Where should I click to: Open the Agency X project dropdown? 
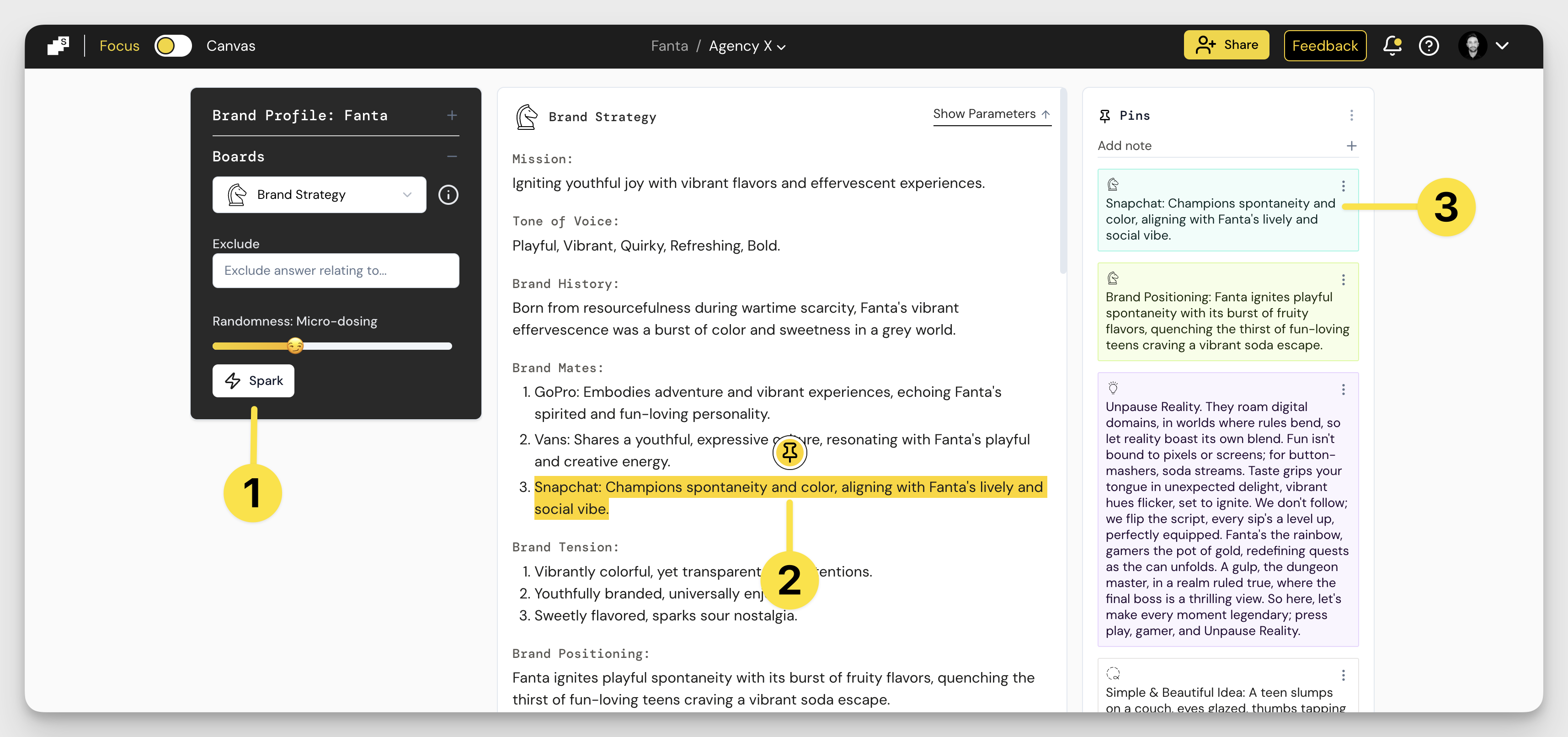[747, 46]
